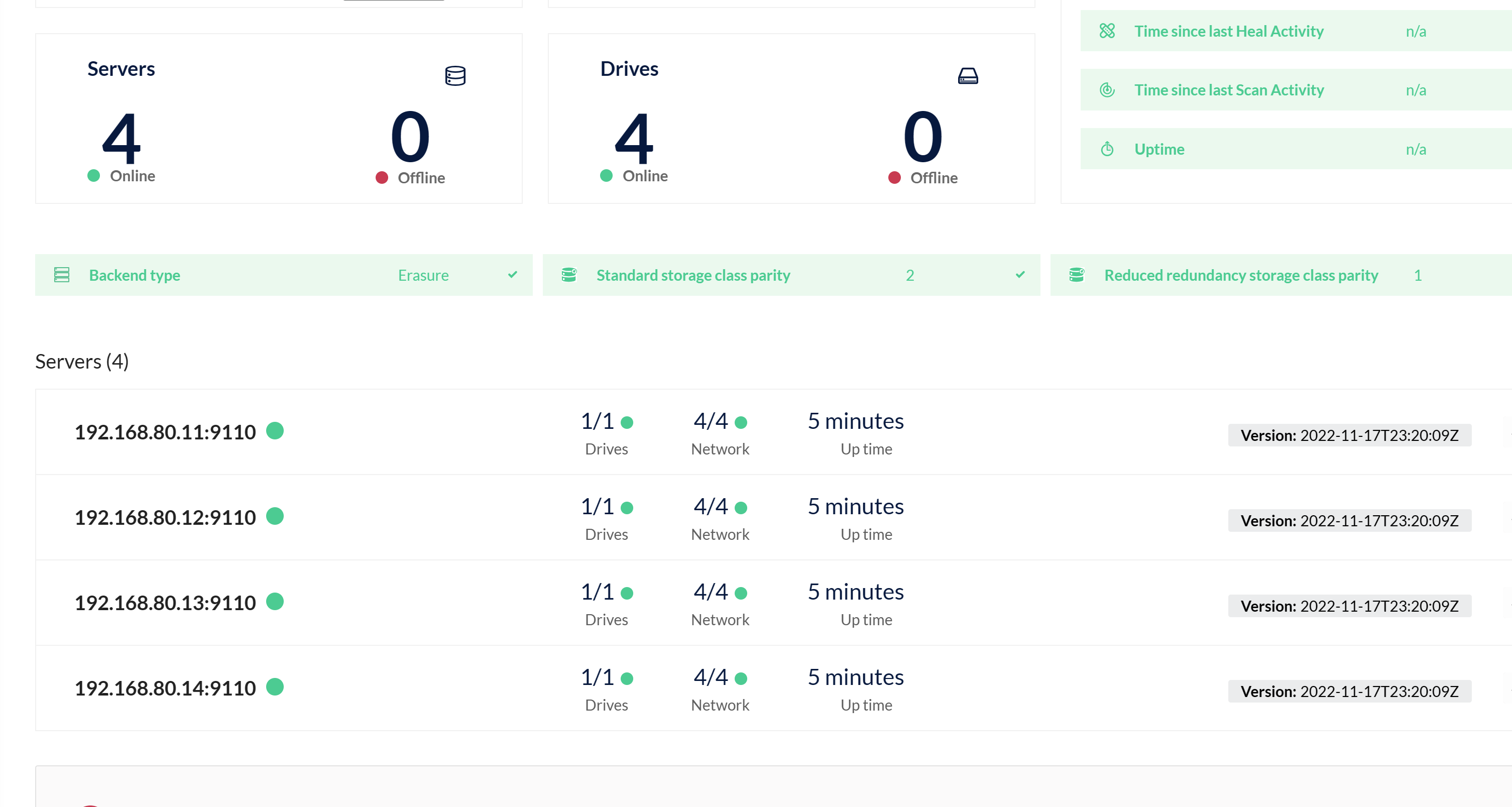Click the green status dot for 192.168.80.12:9110

[x=275, y=516]
